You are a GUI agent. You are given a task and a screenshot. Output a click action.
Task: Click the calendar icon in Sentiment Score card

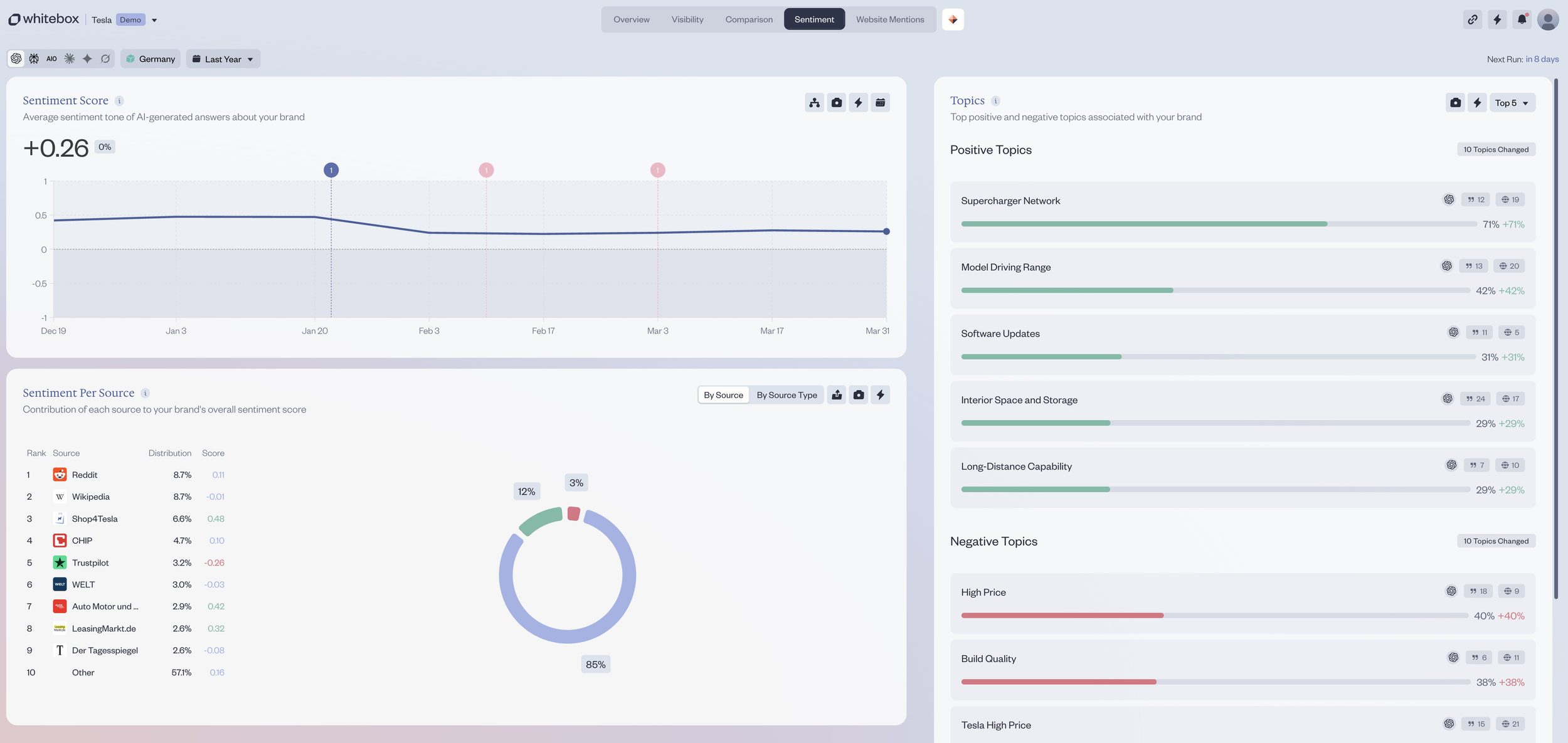881,102
